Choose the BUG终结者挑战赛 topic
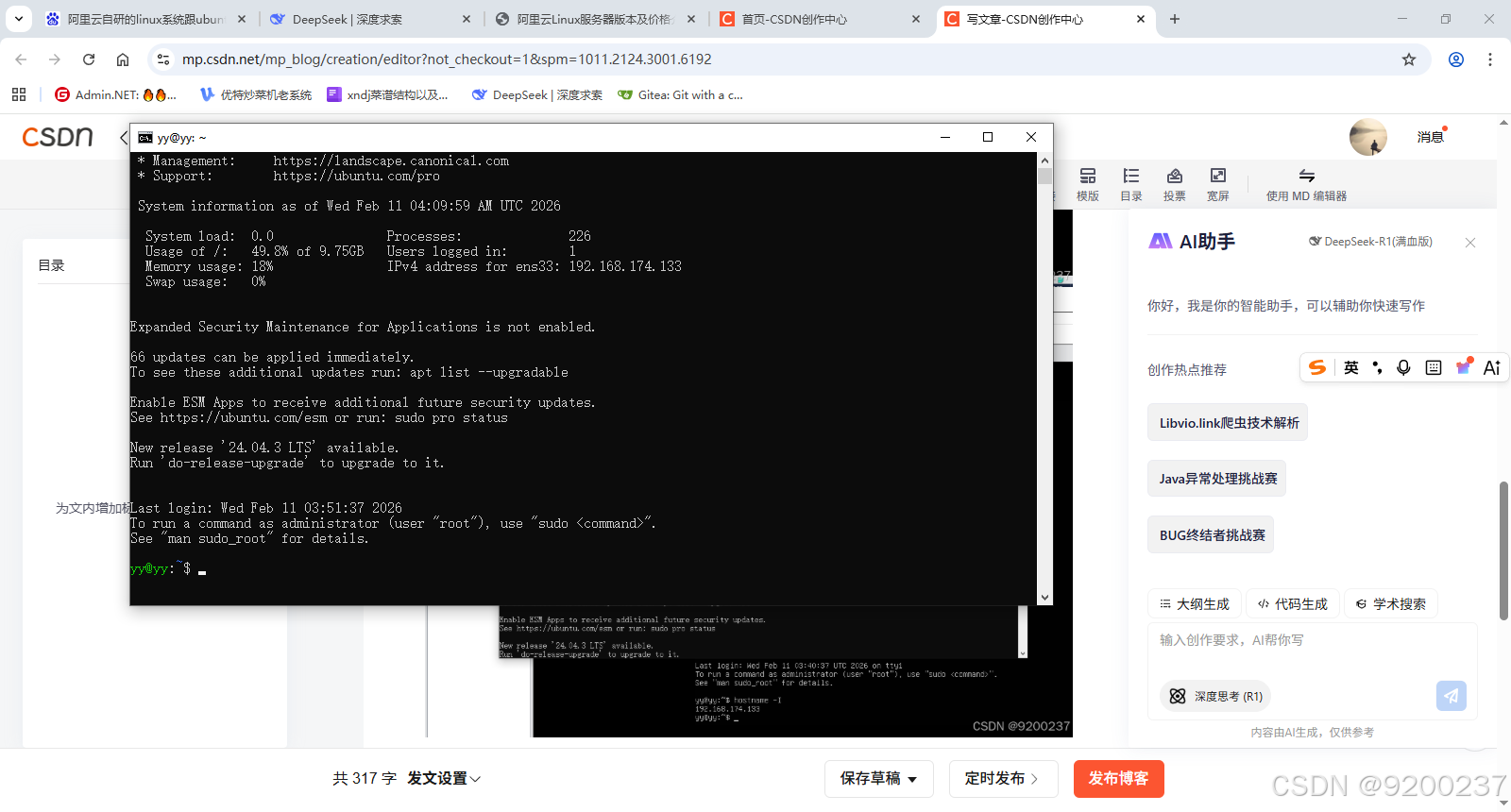This screenshot has width=1511, height=812. [1212, 534]
